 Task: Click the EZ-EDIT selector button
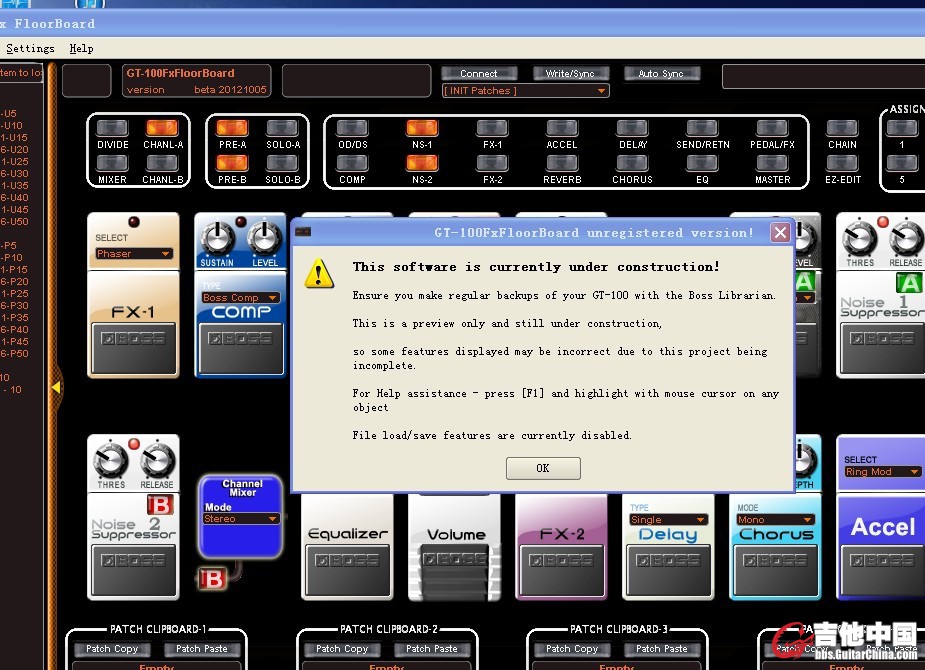click(x=842, y=163)
